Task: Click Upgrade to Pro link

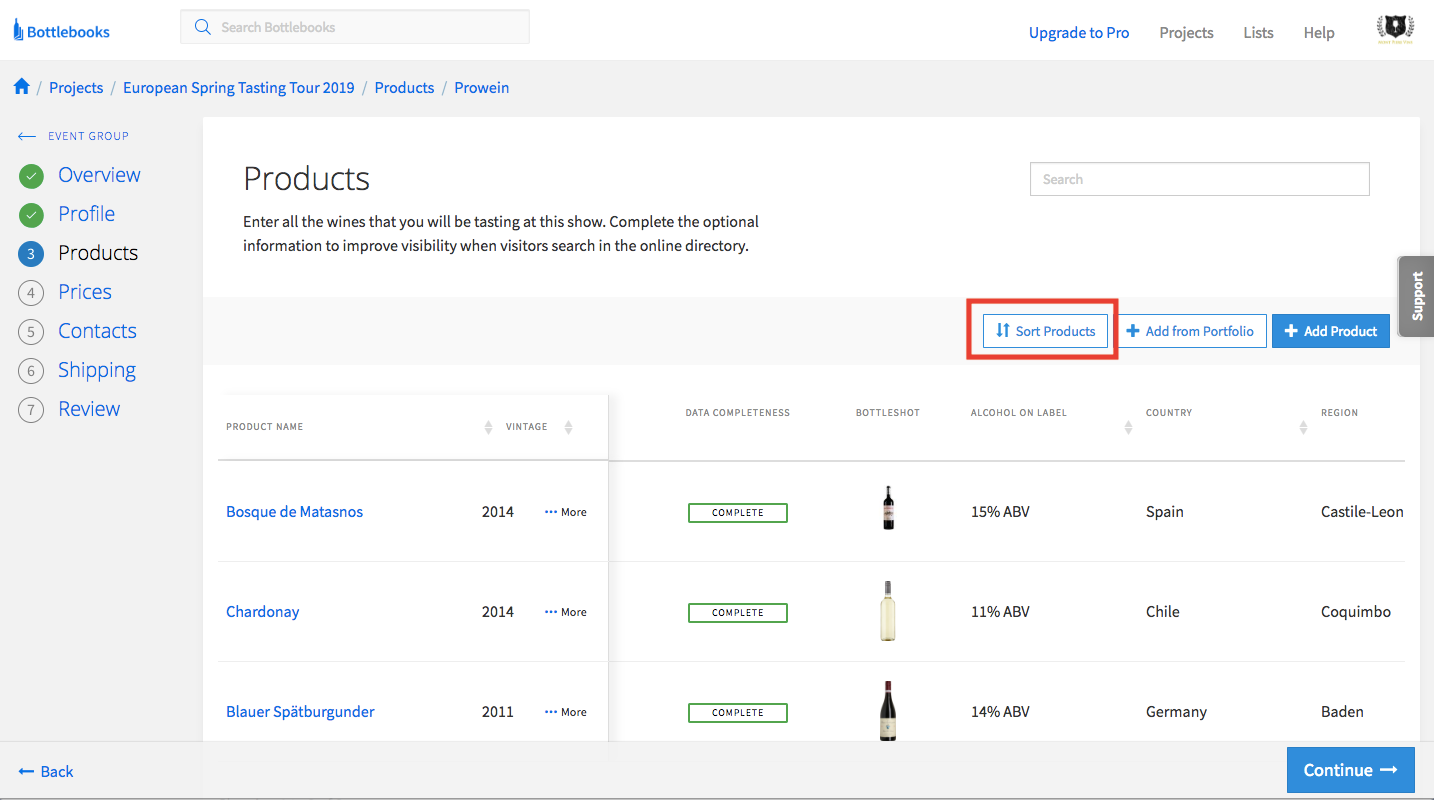Action: coord(1079,33)
